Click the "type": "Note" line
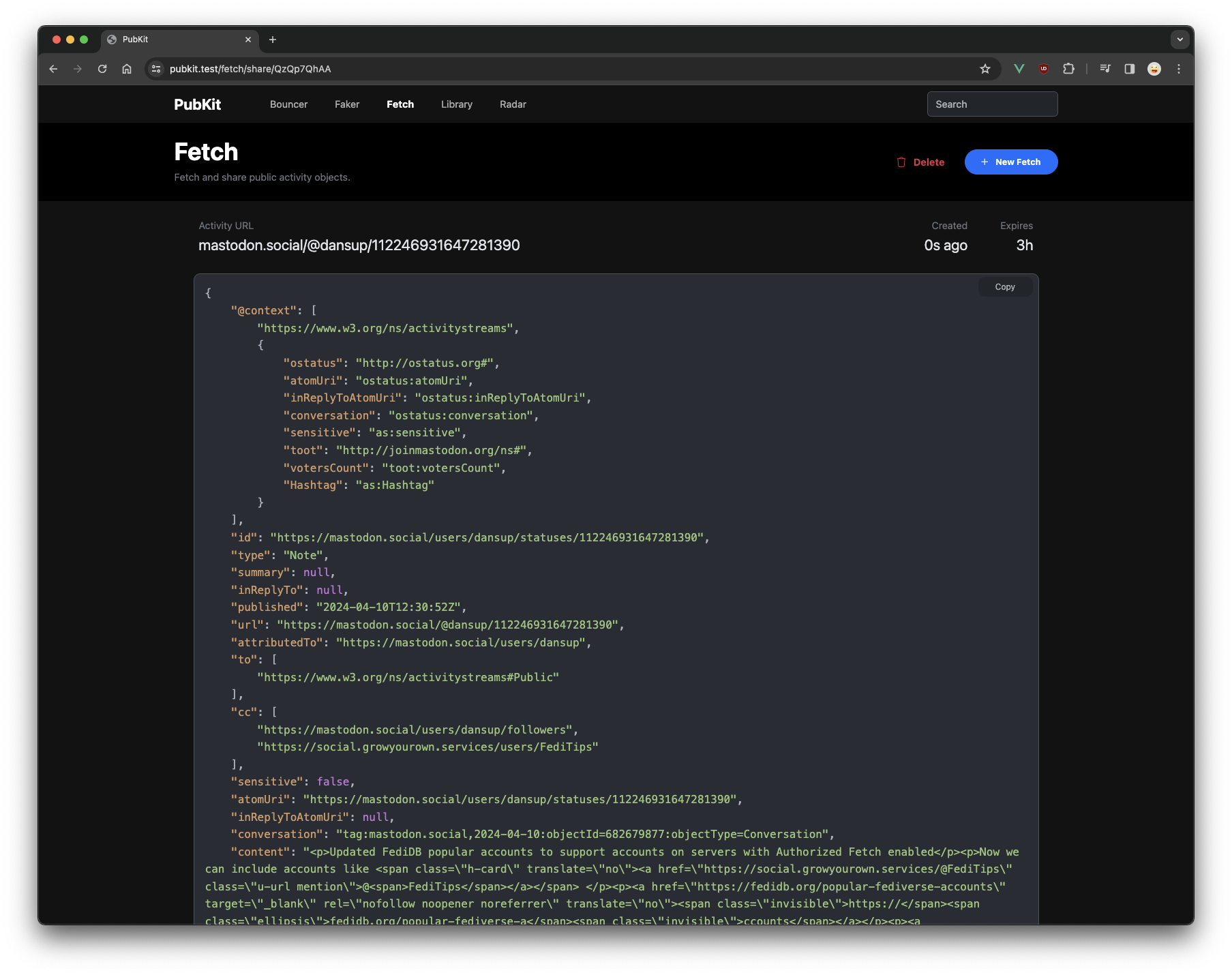This screenshot has width=1232, height=975. 280,555
